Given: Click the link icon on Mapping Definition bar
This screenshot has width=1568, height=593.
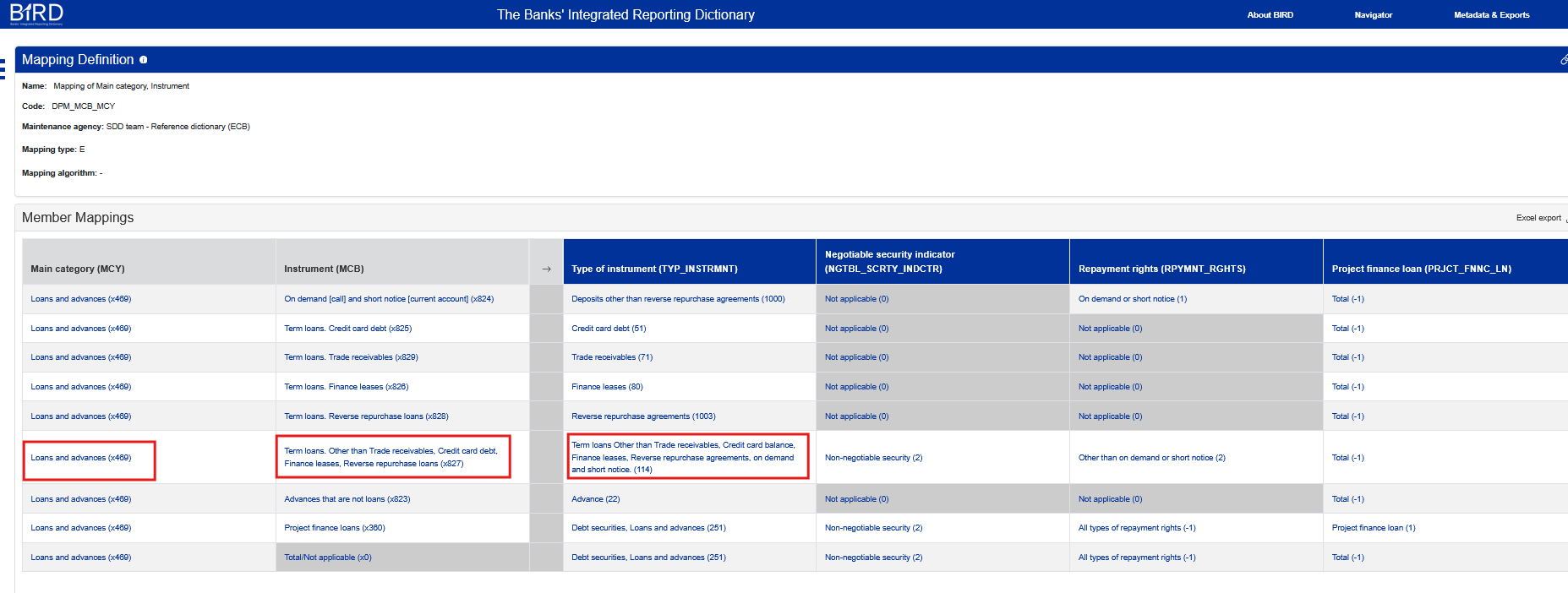Looking at the screenshot, I should point(1564,60).
